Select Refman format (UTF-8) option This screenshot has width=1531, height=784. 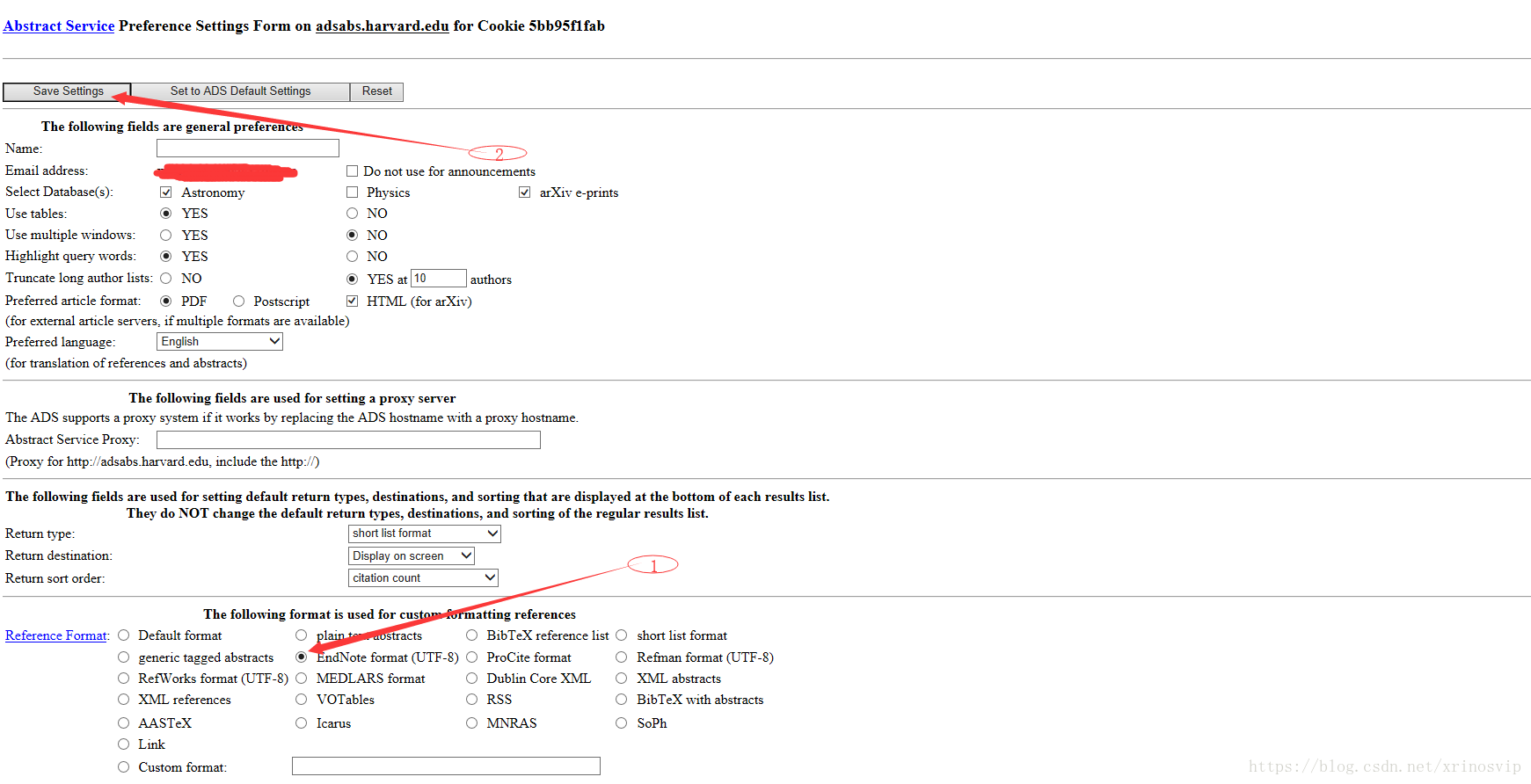621,657
